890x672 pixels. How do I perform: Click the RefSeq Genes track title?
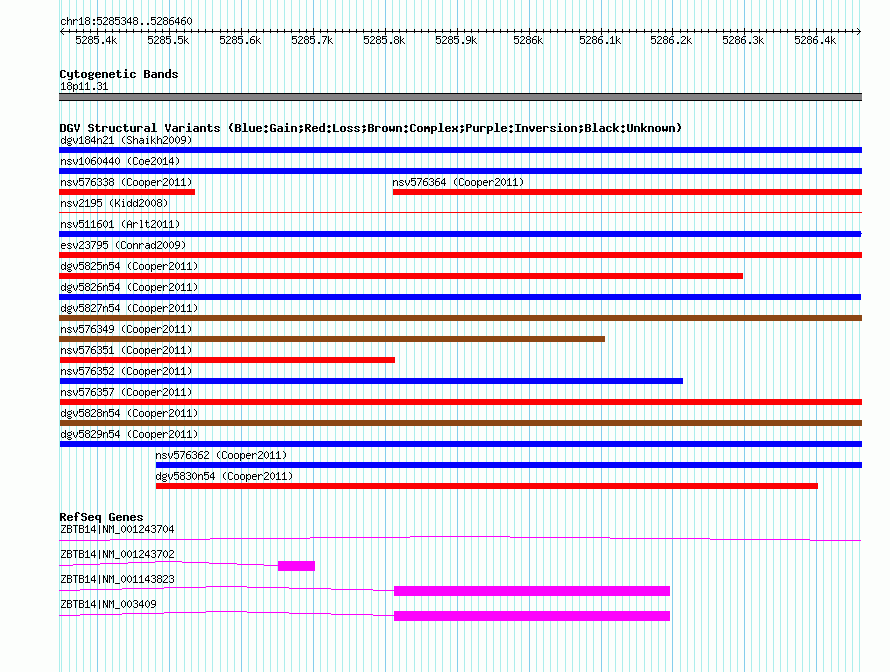[x=101, y=517]
